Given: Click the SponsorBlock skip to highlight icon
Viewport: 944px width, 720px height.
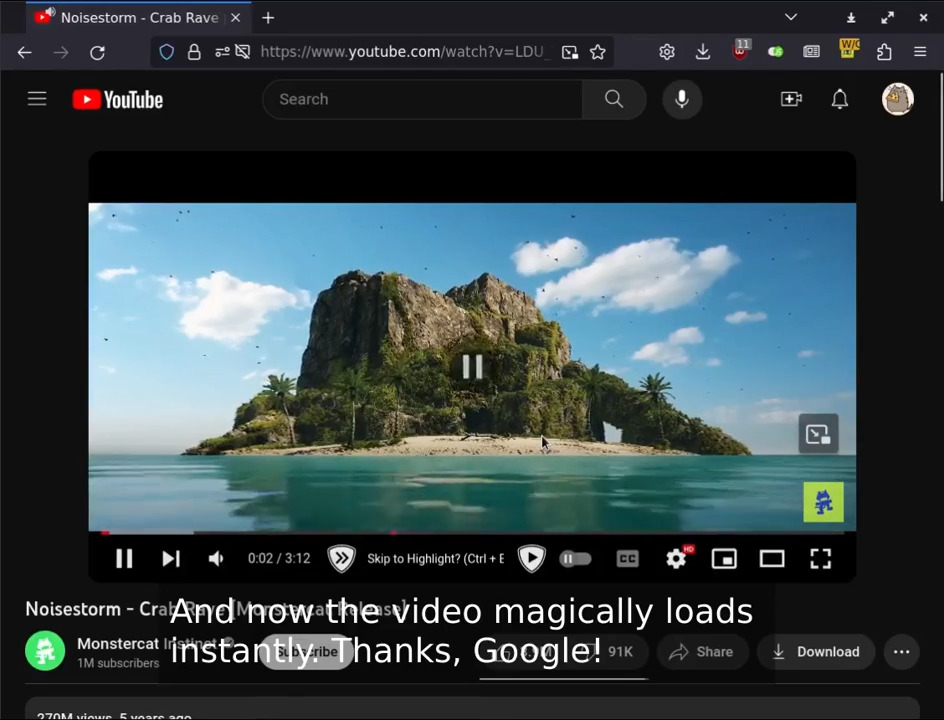Looking at the screenshot, I should [341, 559].
